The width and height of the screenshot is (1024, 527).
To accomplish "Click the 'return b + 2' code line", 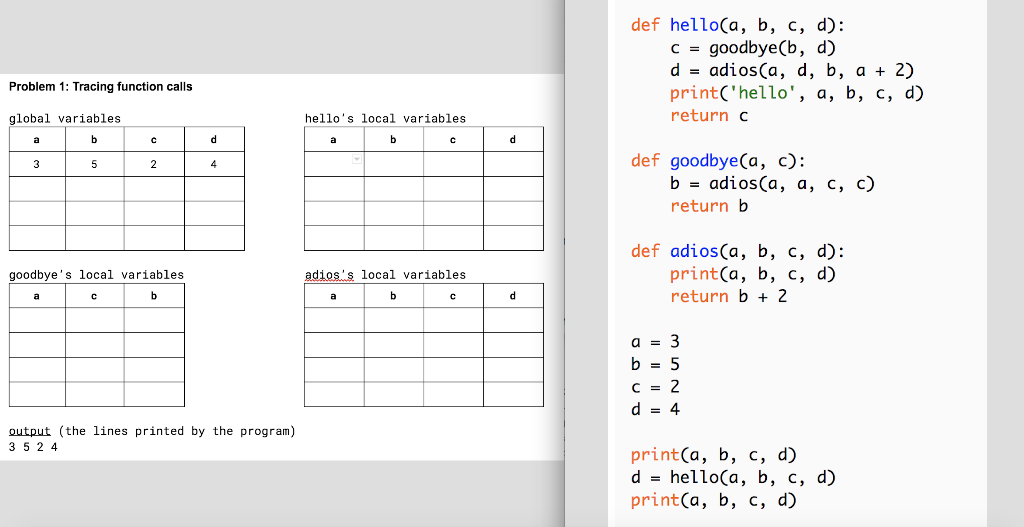I will tap(728, 296).
